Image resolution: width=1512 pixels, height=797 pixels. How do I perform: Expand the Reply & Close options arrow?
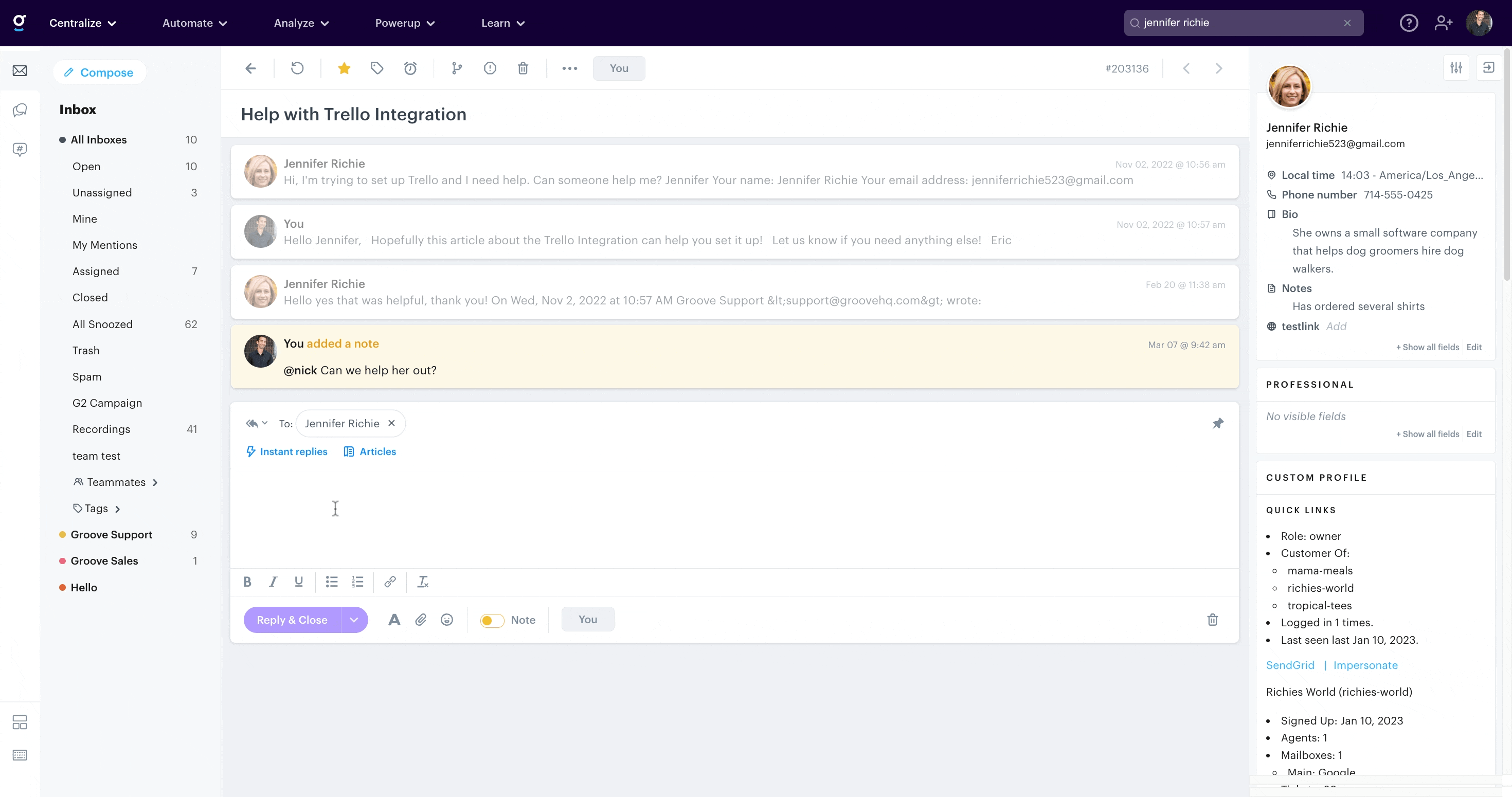click(354, 620)
